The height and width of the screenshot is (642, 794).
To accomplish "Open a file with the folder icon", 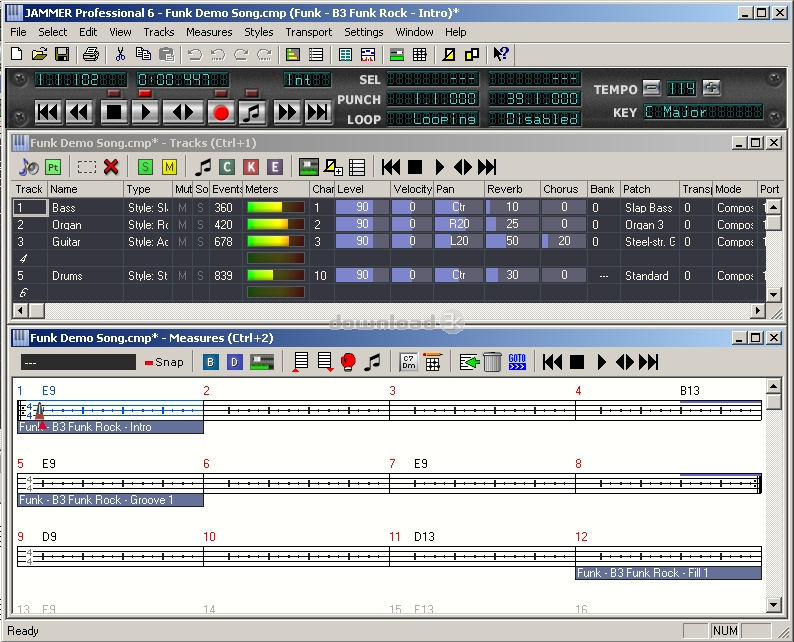I will [x=39, y=54].
